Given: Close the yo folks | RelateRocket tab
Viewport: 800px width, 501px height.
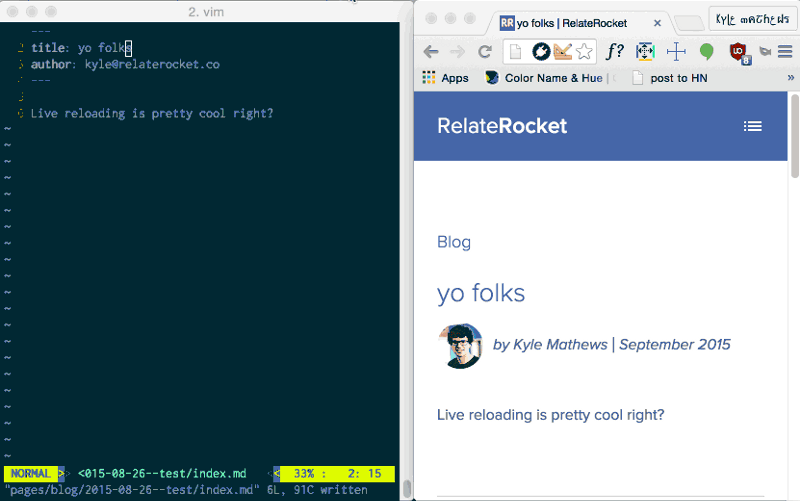Looking at the screenshot, I should (657, 23).
